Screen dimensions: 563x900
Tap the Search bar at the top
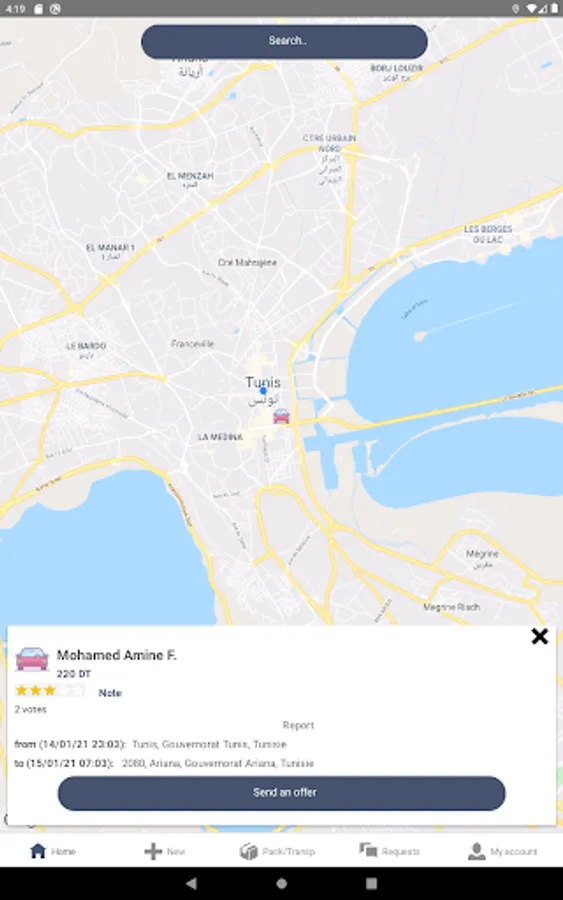[x=284, y=41]
